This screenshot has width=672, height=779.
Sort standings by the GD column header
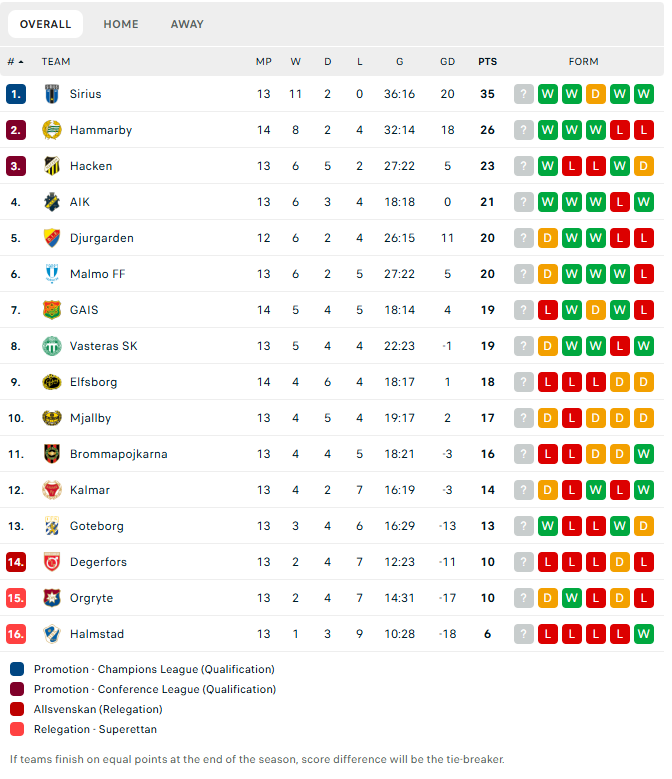[447, 62]
